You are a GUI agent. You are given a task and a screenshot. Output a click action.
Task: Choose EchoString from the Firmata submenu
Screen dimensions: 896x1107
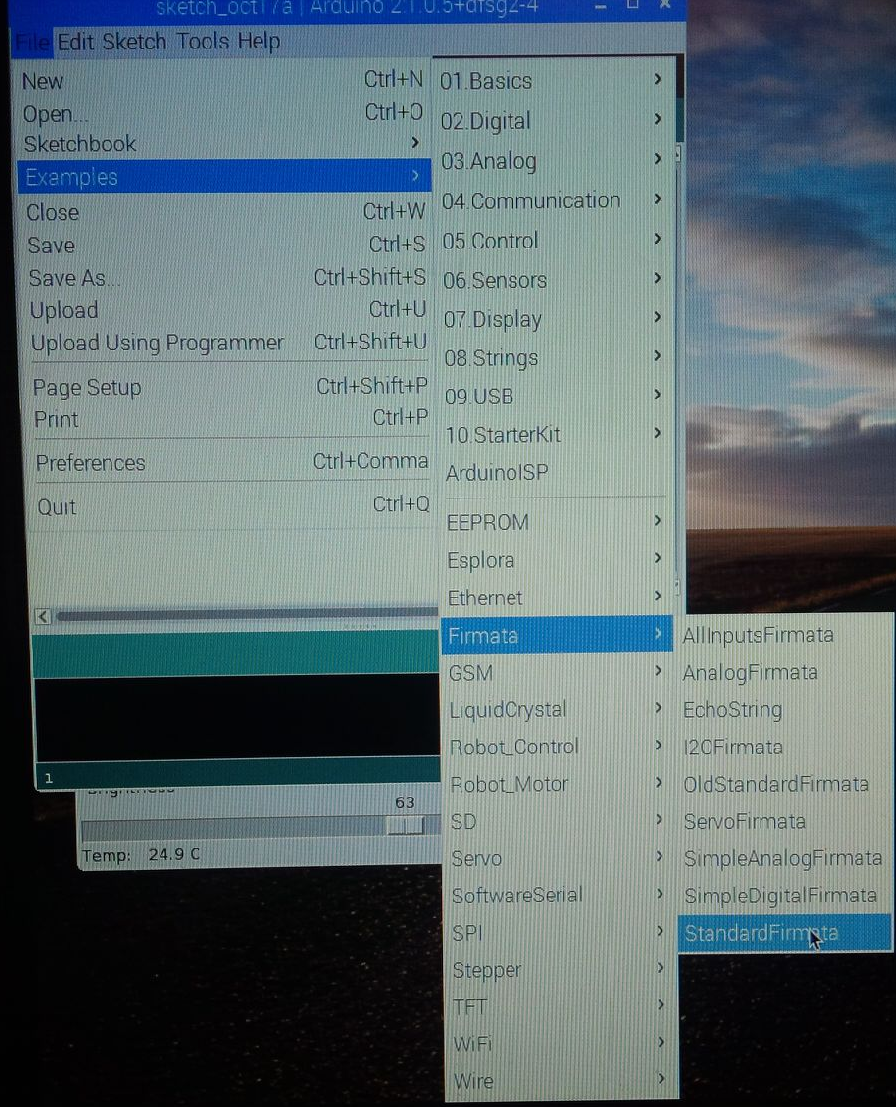[732, 710]
